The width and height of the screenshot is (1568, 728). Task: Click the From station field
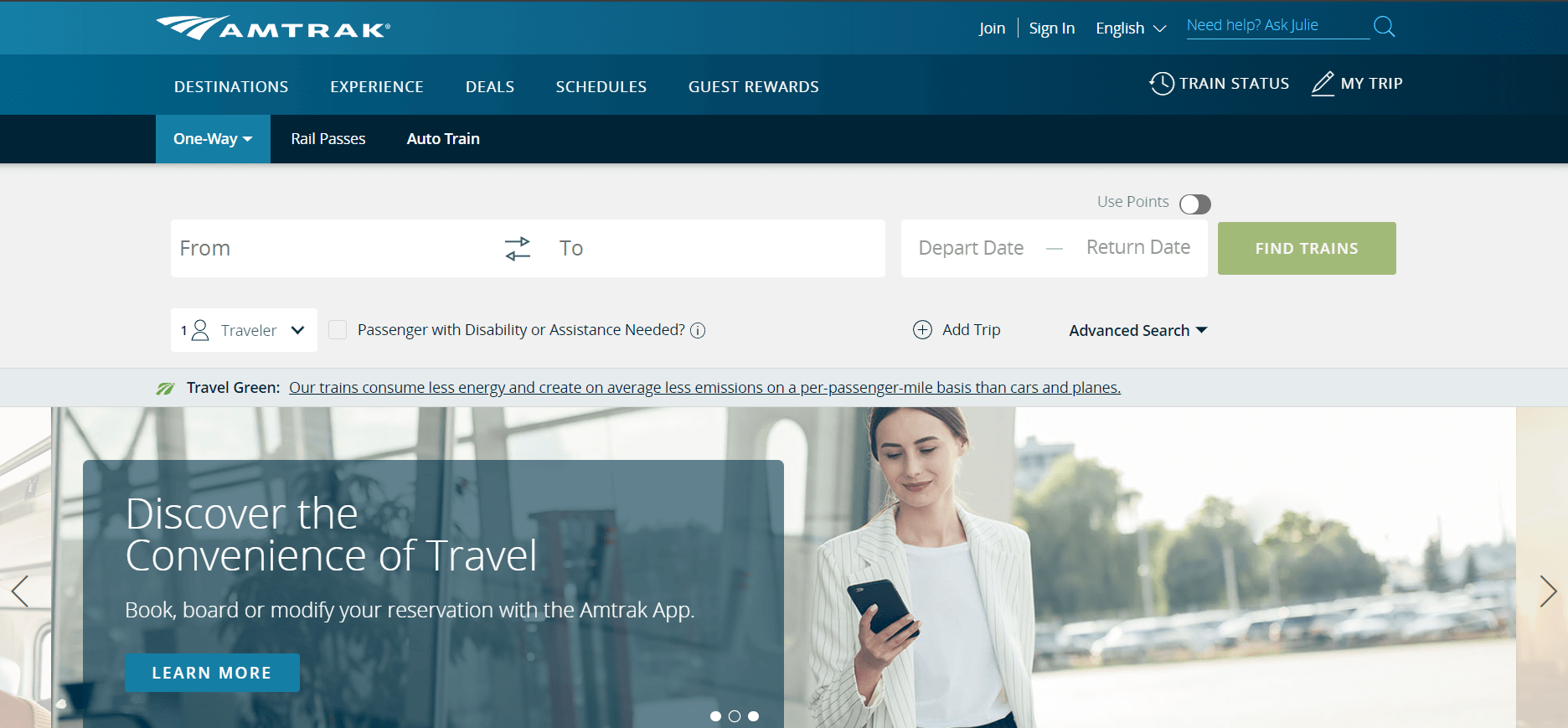(x=335, y=248)
